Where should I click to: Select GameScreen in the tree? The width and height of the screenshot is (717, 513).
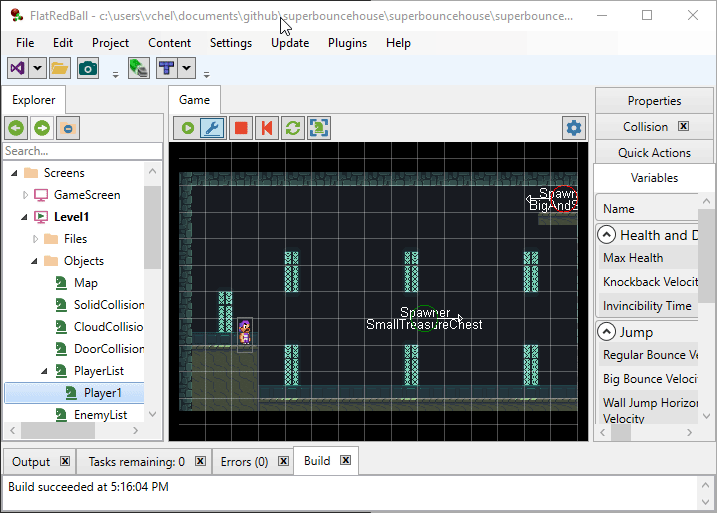point(87,195)
